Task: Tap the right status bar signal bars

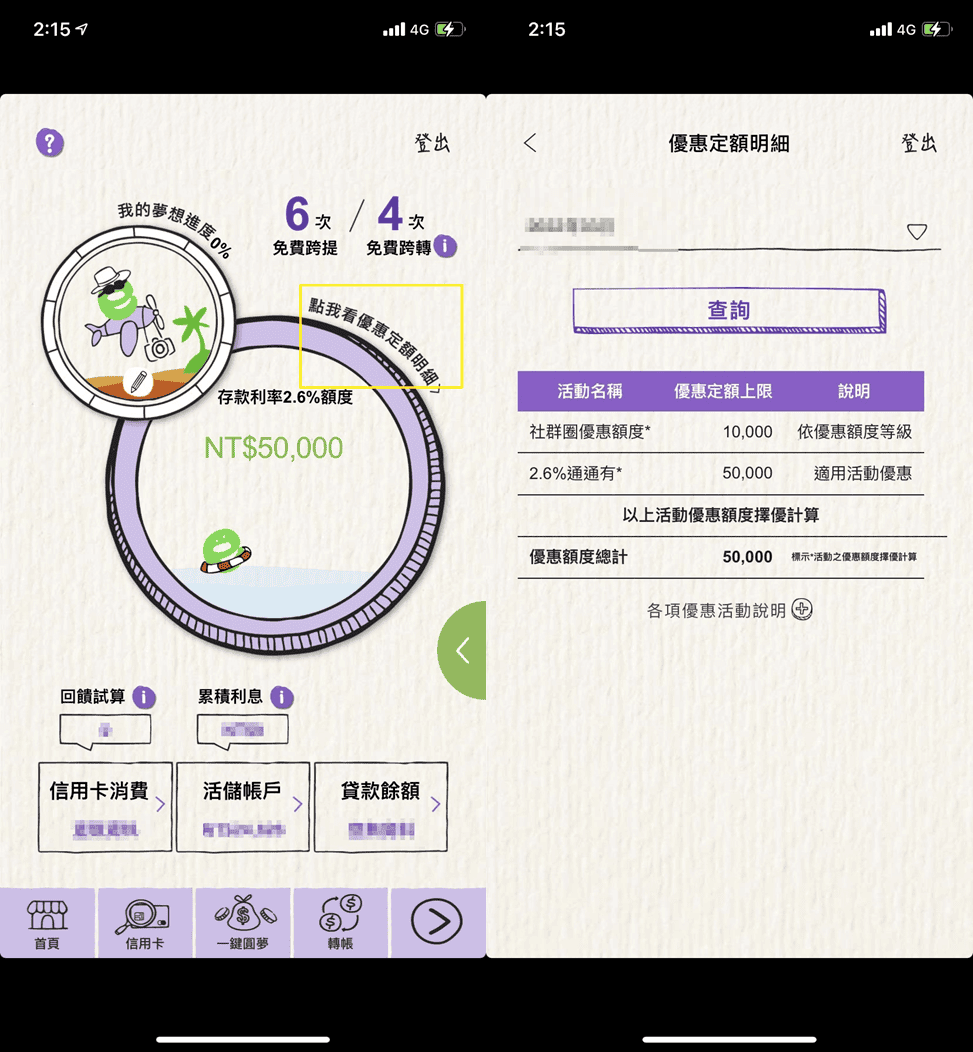Action: click(x=881, y=29)
